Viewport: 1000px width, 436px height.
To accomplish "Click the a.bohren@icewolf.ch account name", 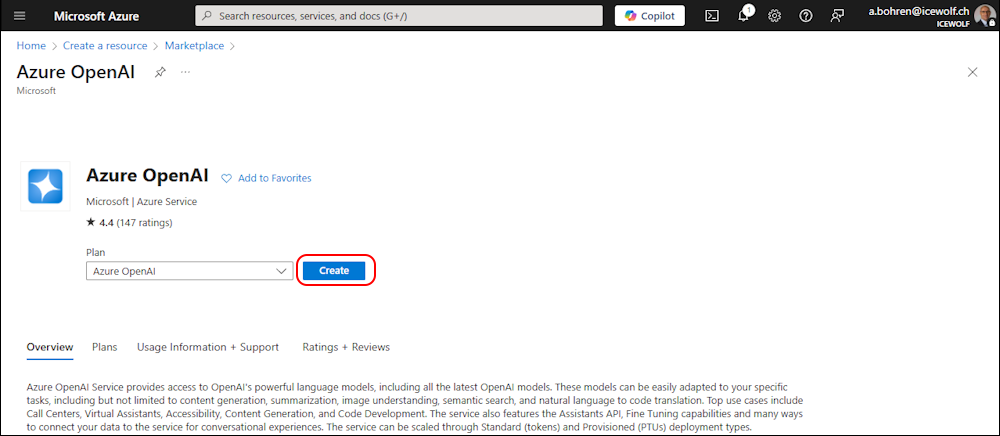I will (919, 11).
